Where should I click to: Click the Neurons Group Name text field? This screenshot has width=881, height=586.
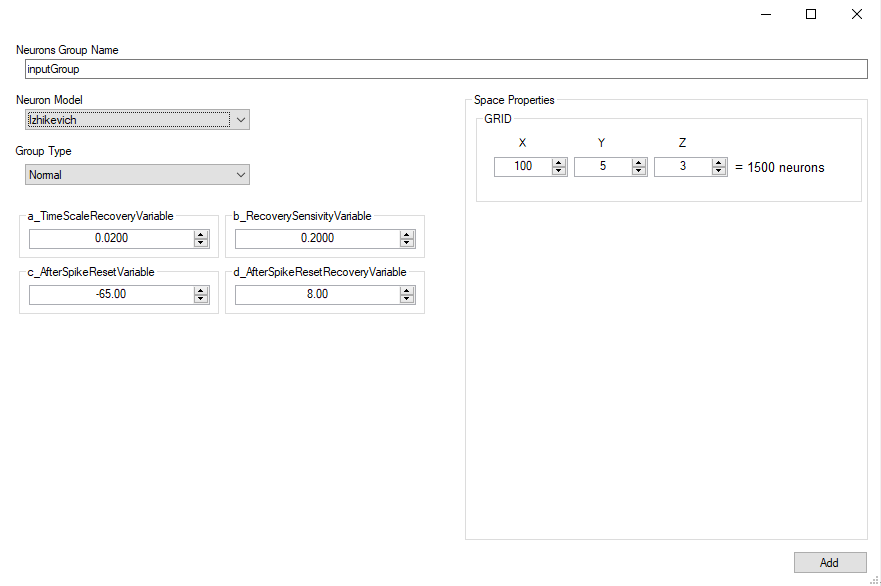pyautogui.click(x=445, y=69)
